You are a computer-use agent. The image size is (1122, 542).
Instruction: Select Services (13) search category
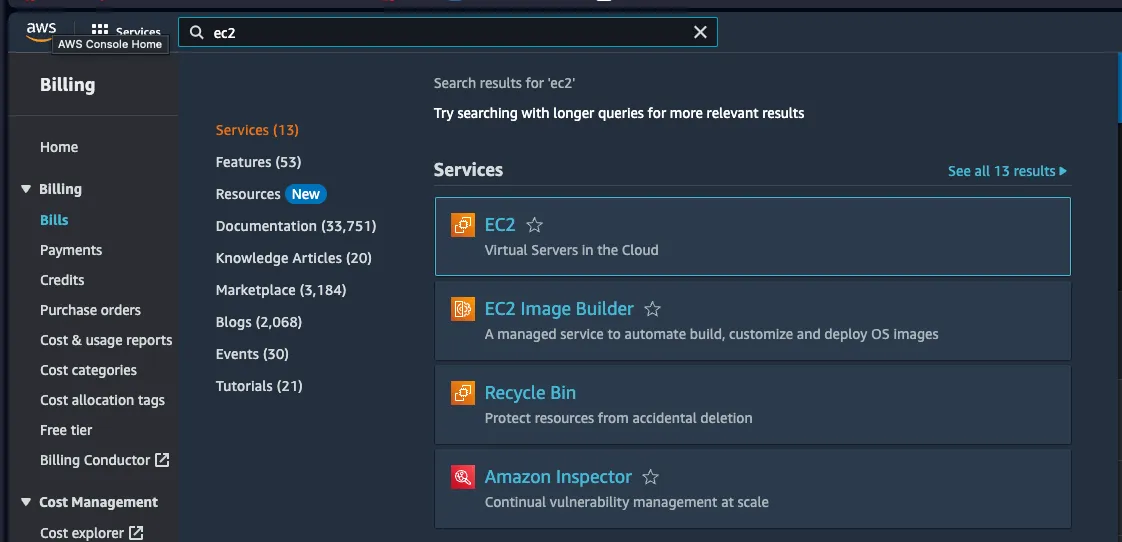click(x=257, y=130)
